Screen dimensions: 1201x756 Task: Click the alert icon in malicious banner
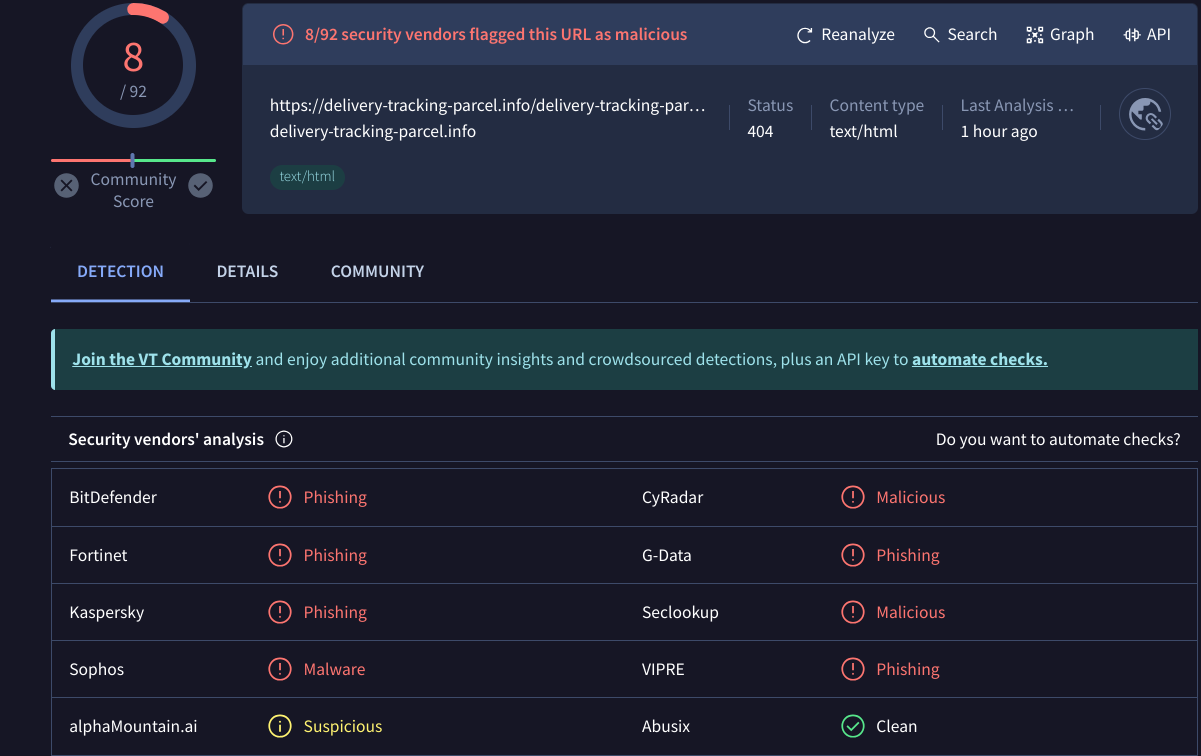283,35
